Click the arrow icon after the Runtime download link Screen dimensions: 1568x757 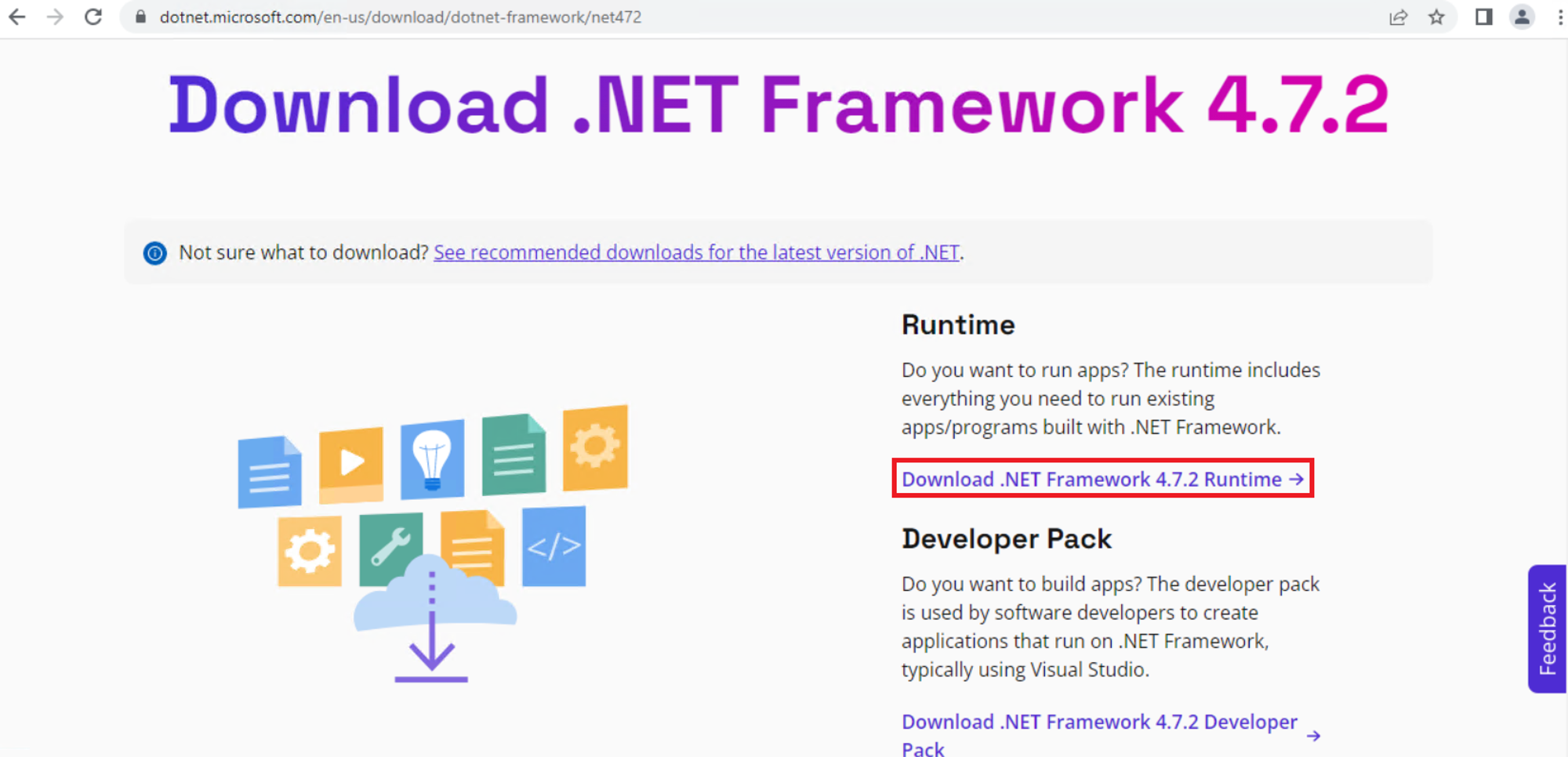pos(1296,479)
